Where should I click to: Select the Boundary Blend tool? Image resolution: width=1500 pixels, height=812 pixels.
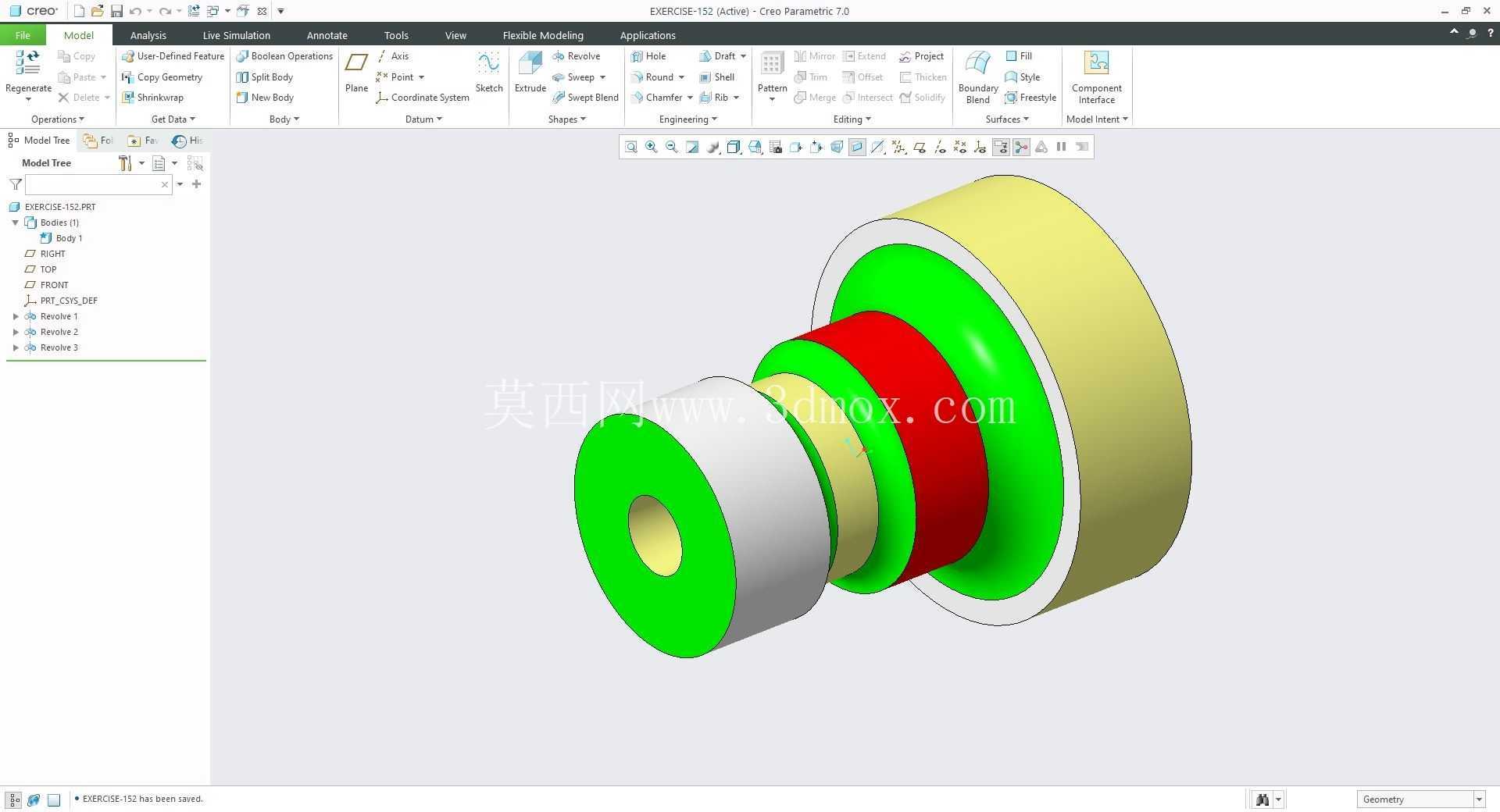tap(978, 77)
